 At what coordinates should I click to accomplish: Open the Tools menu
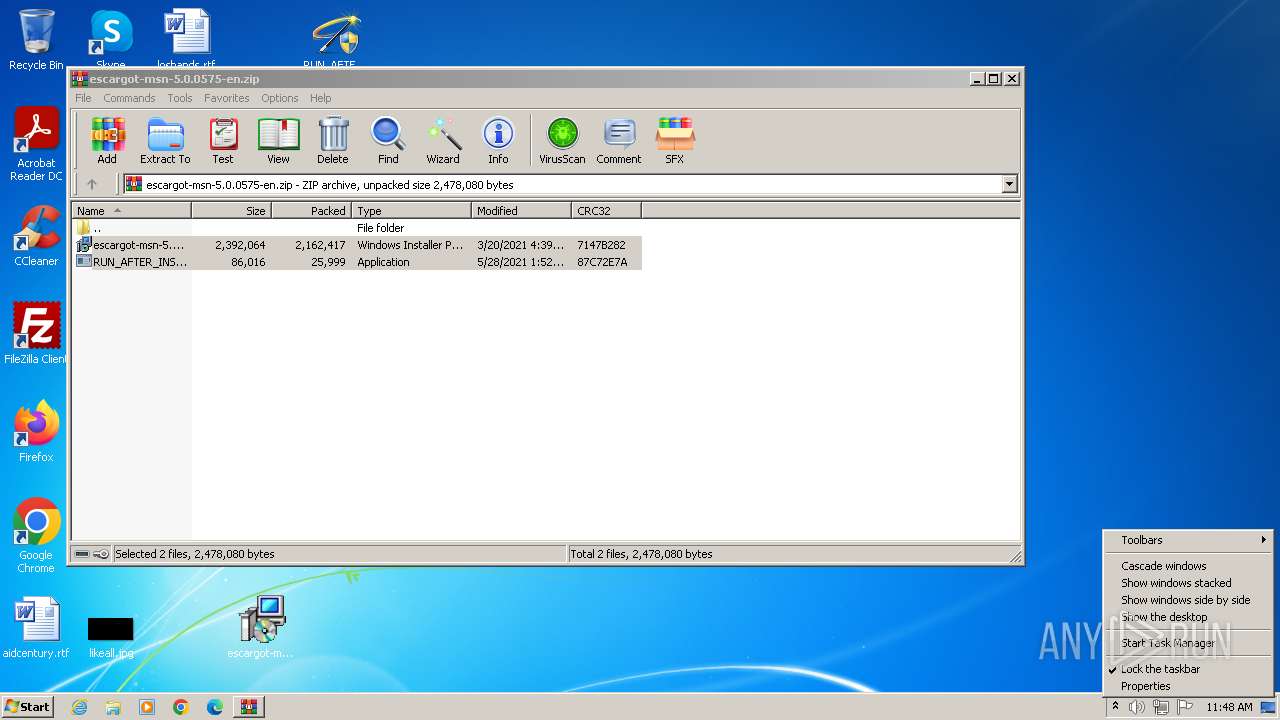click(180, 98)
